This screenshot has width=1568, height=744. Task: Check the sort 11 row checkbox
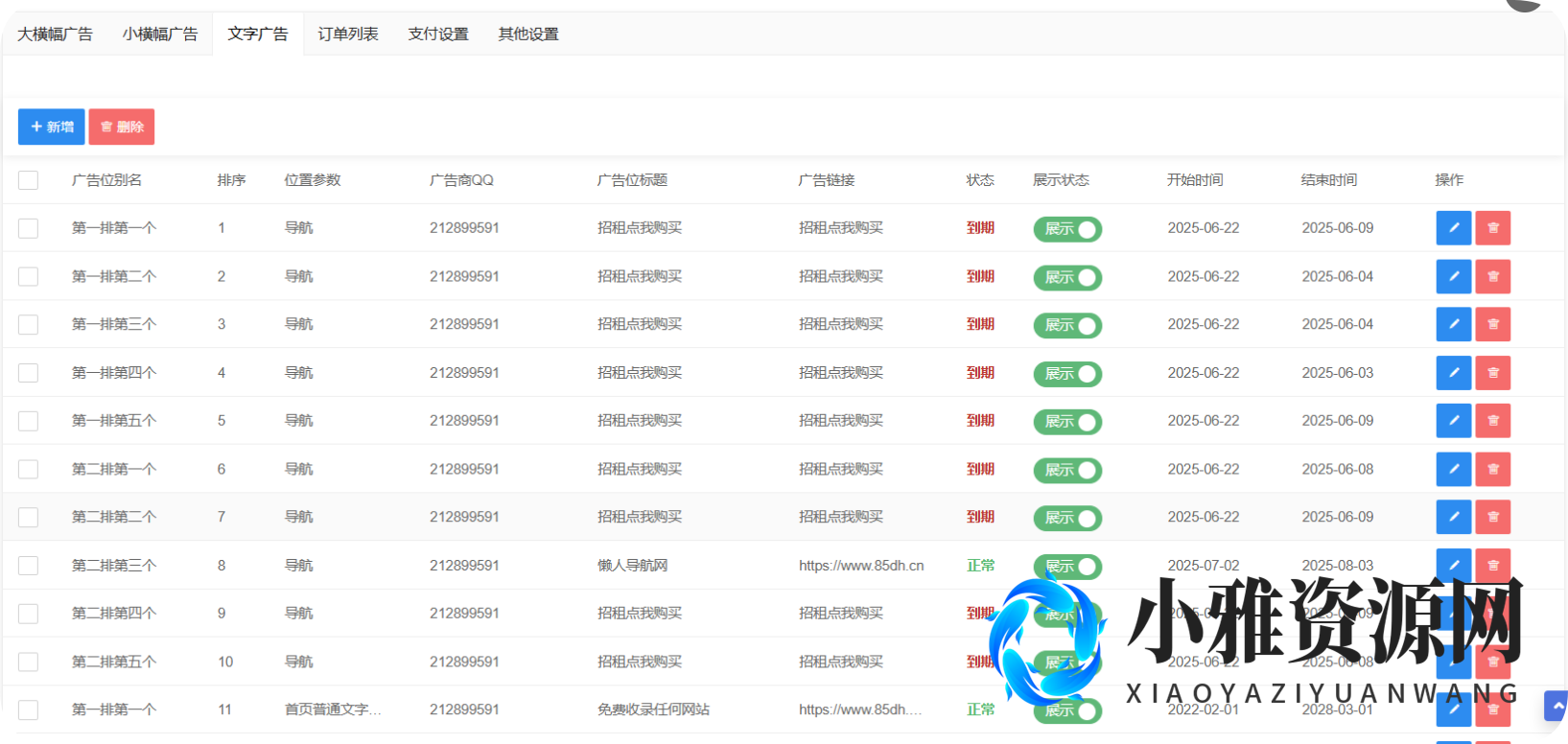(29, 709)
